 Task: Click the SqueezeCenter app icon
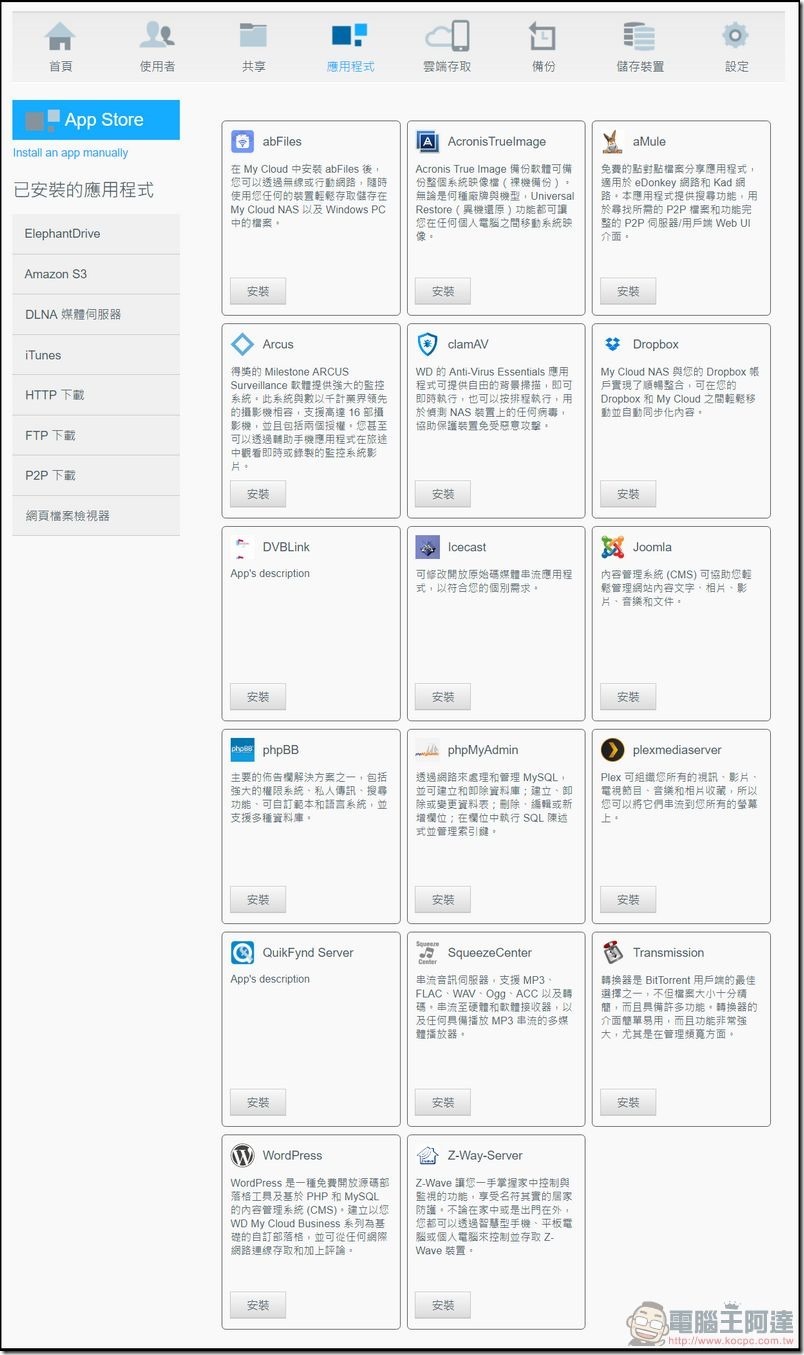(428, 953)
